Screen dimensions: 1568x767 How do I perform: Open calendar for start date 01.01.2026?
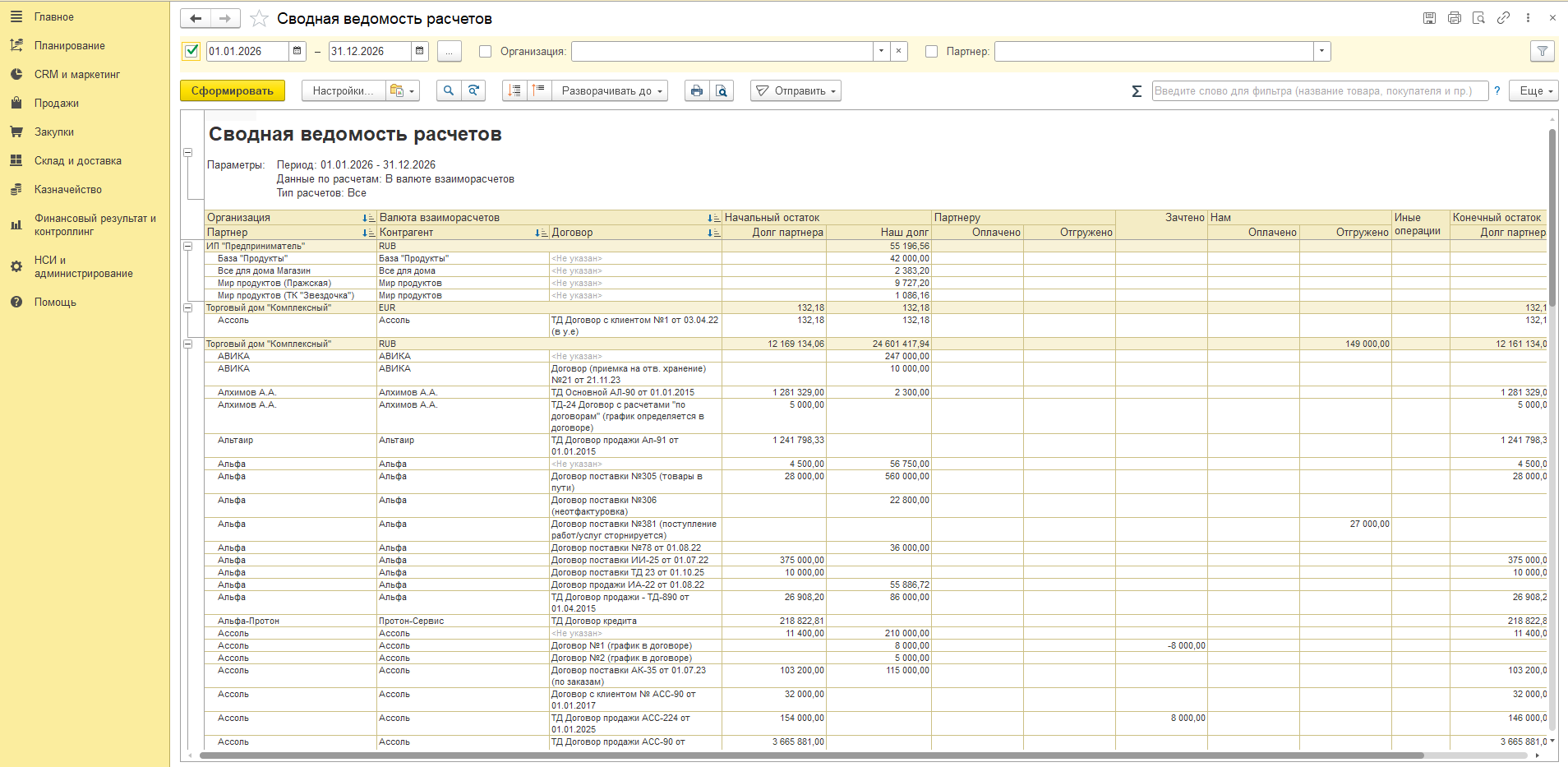point(297,51)
